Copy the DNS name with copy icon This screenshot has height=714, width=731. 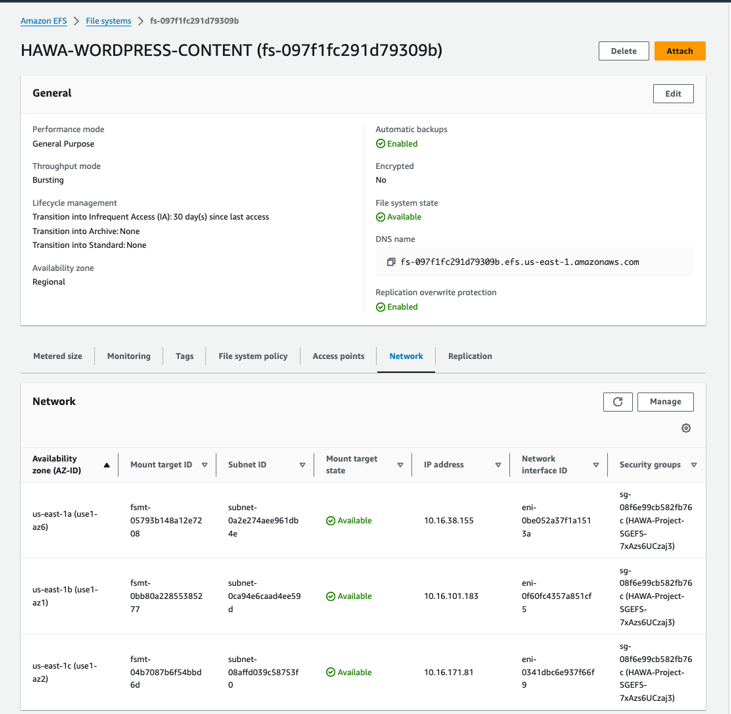click(391, 262)
